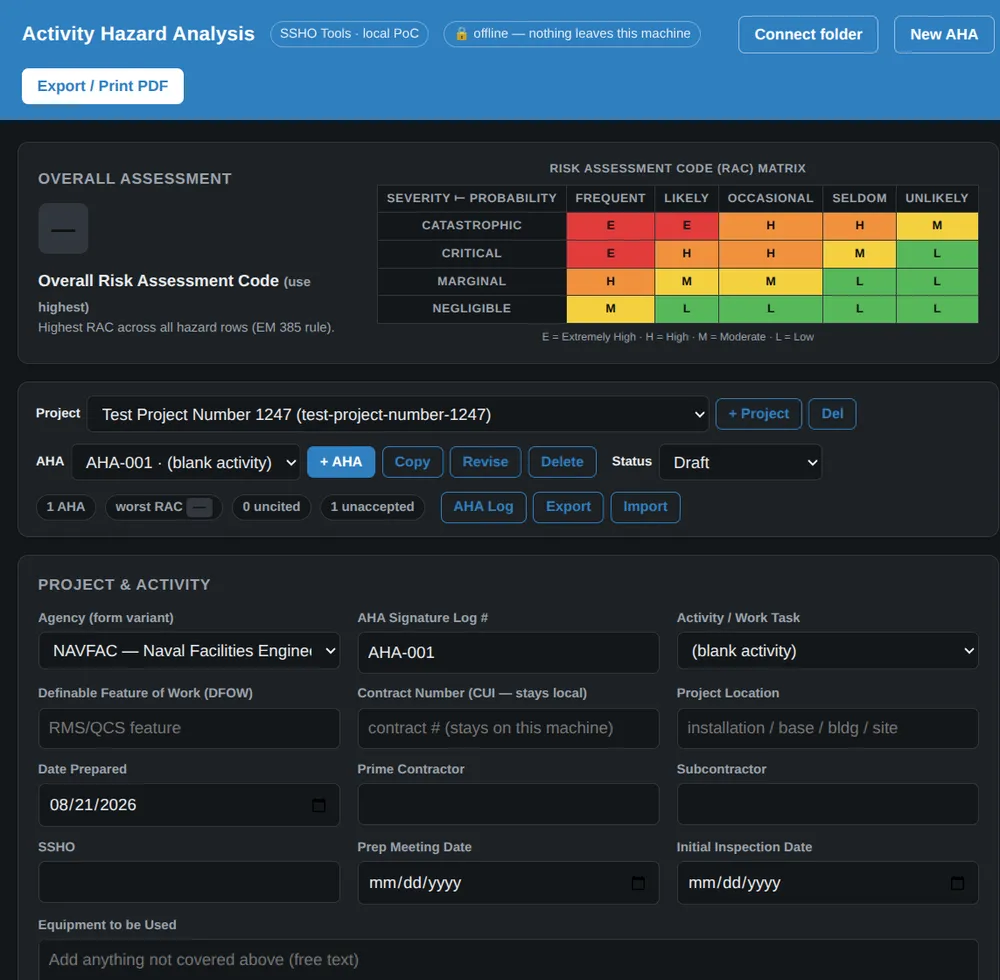Open the Initial Inspection Date calendar icon

click(957, 883)
